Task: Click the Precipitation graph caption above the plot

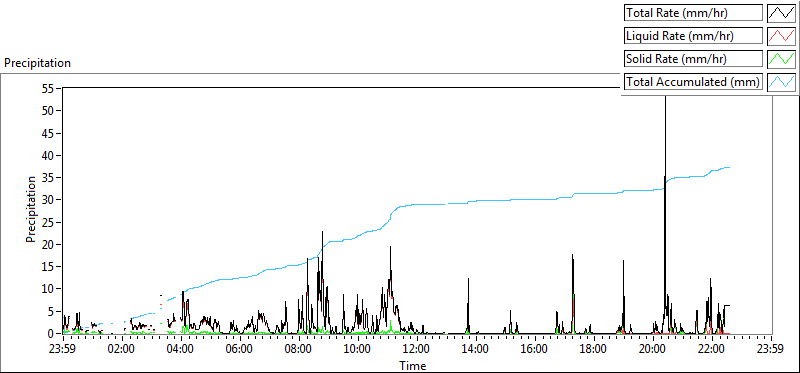Action: tap(37, 63)
